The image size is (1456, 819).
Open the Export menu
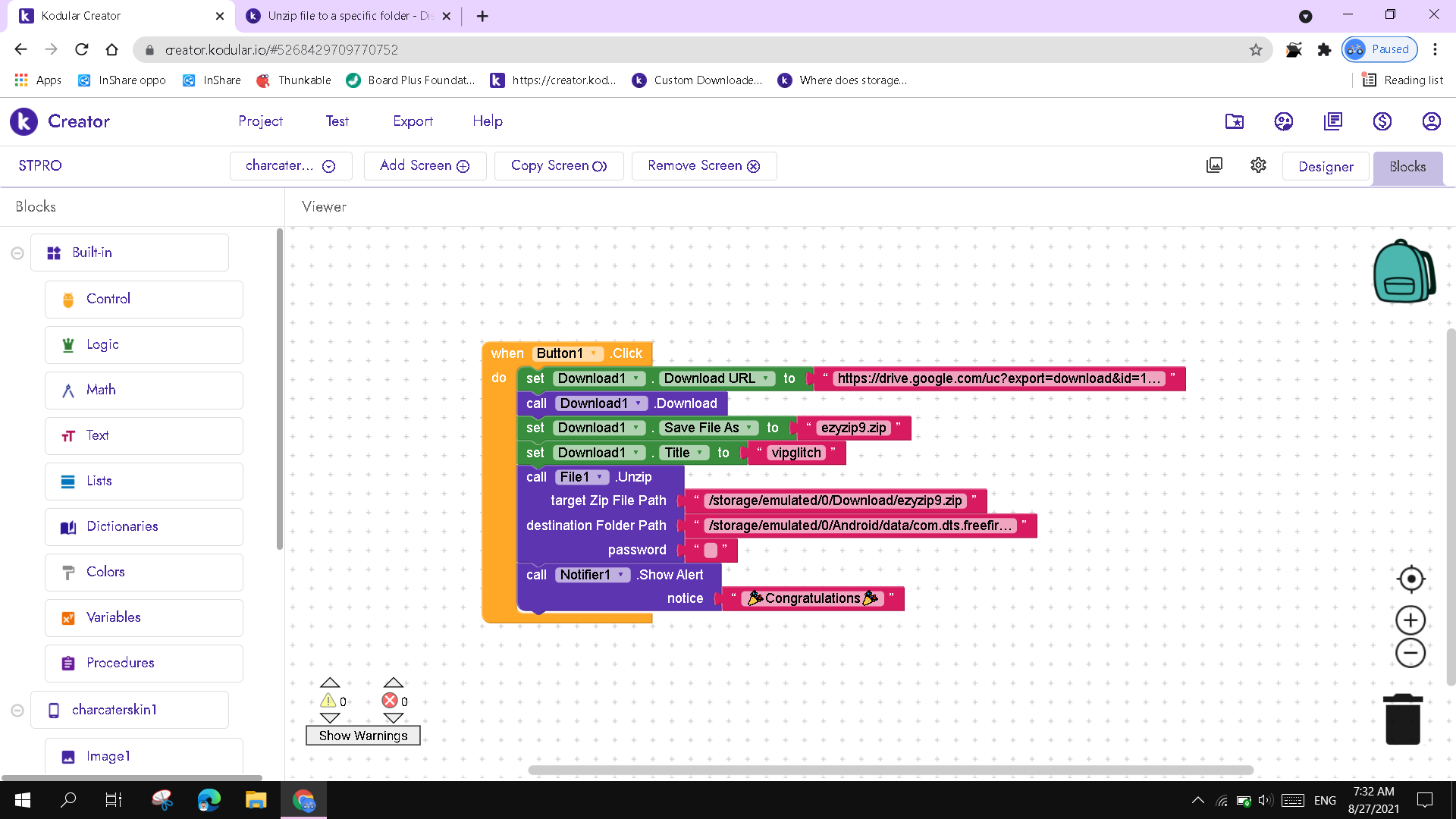click(413, 121)
